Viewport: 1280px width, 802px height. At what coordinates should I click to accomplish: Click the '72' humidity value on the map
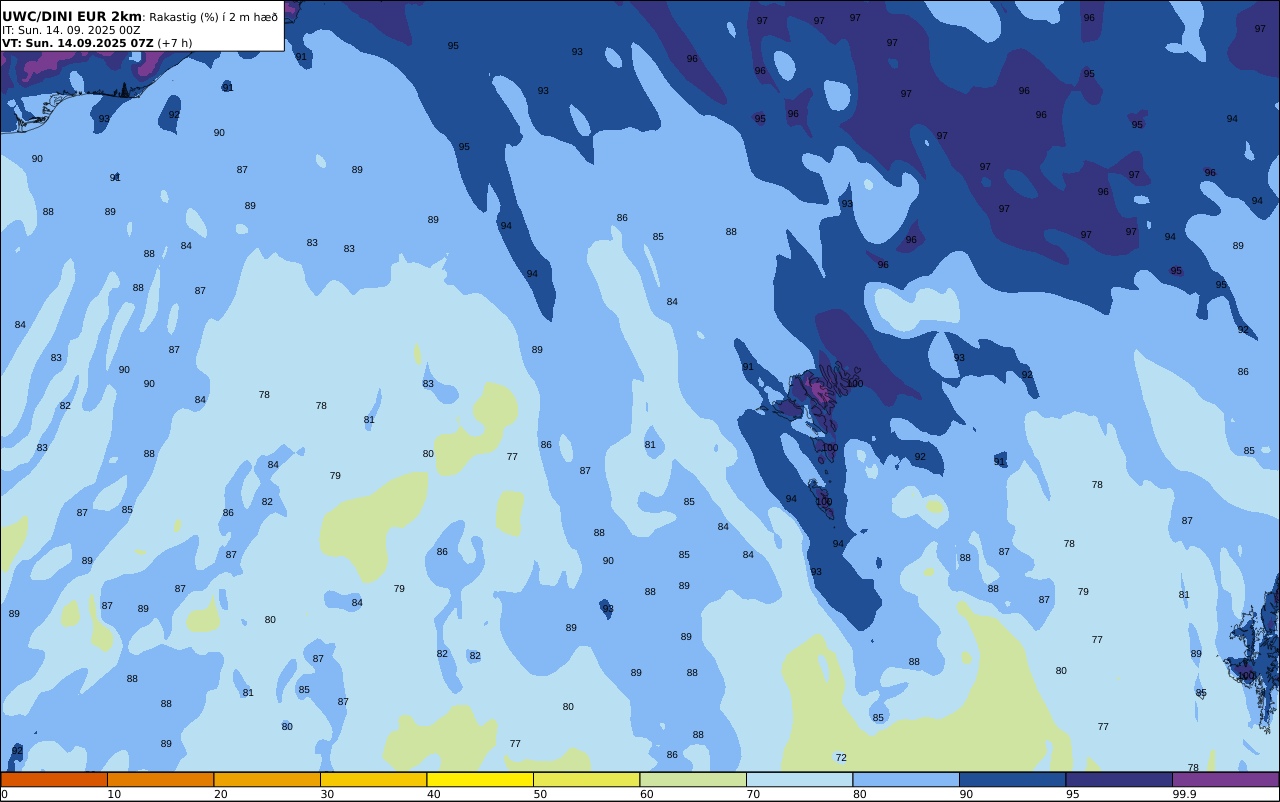pos(841,758)
